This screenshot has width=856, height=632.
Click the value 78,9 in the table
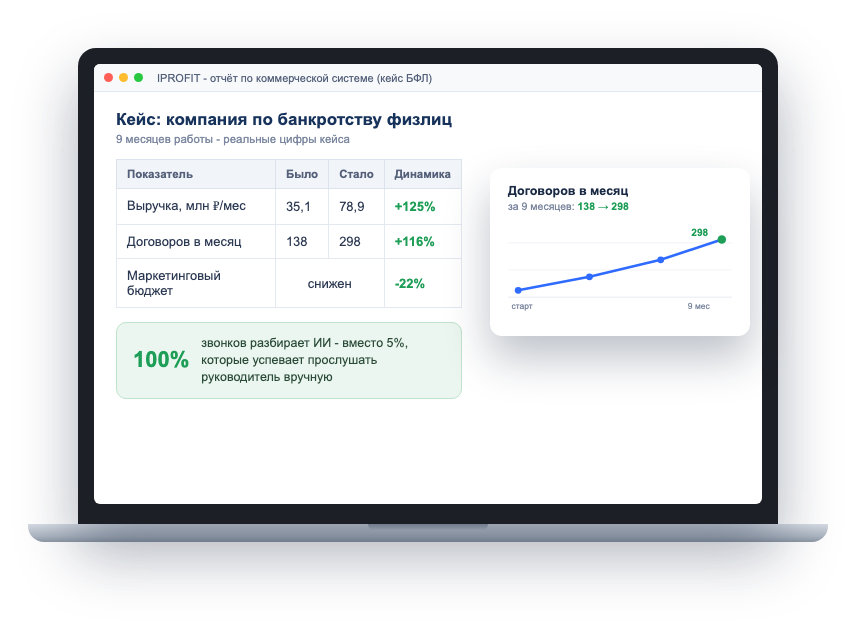click(352, 207)
